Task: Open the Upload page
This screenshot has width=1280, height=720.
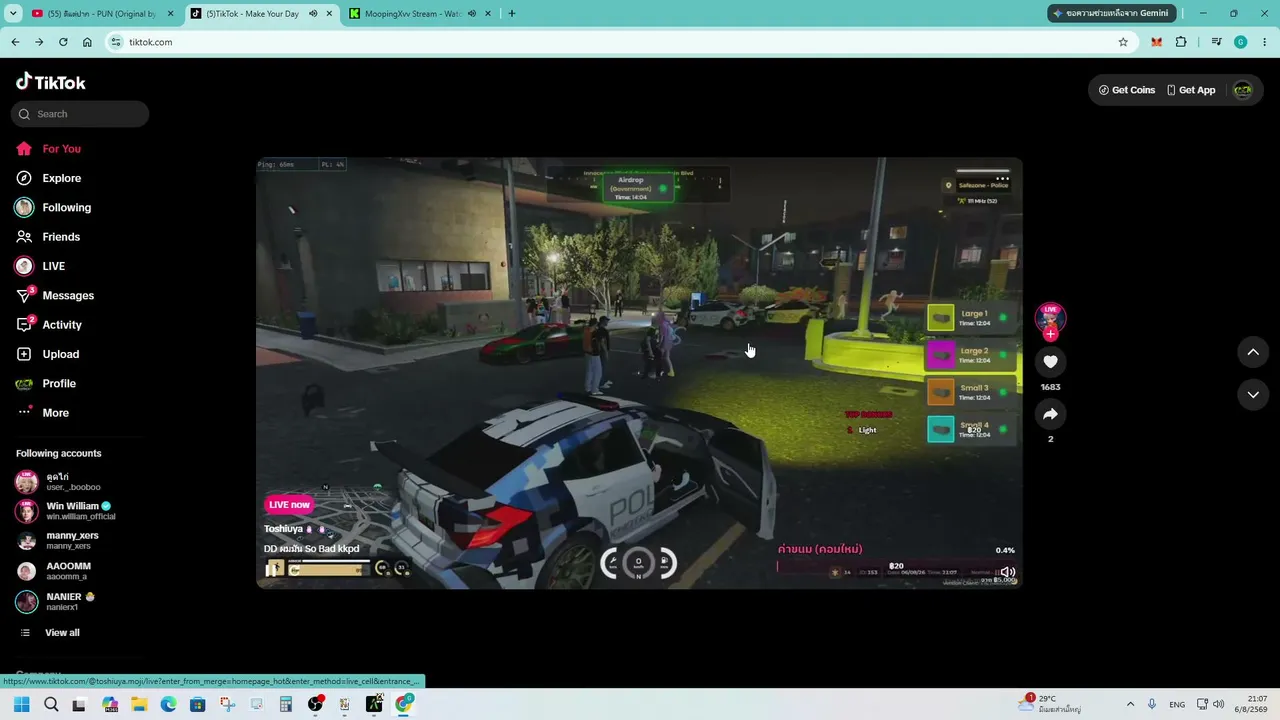Action: [x=47, y=354]
